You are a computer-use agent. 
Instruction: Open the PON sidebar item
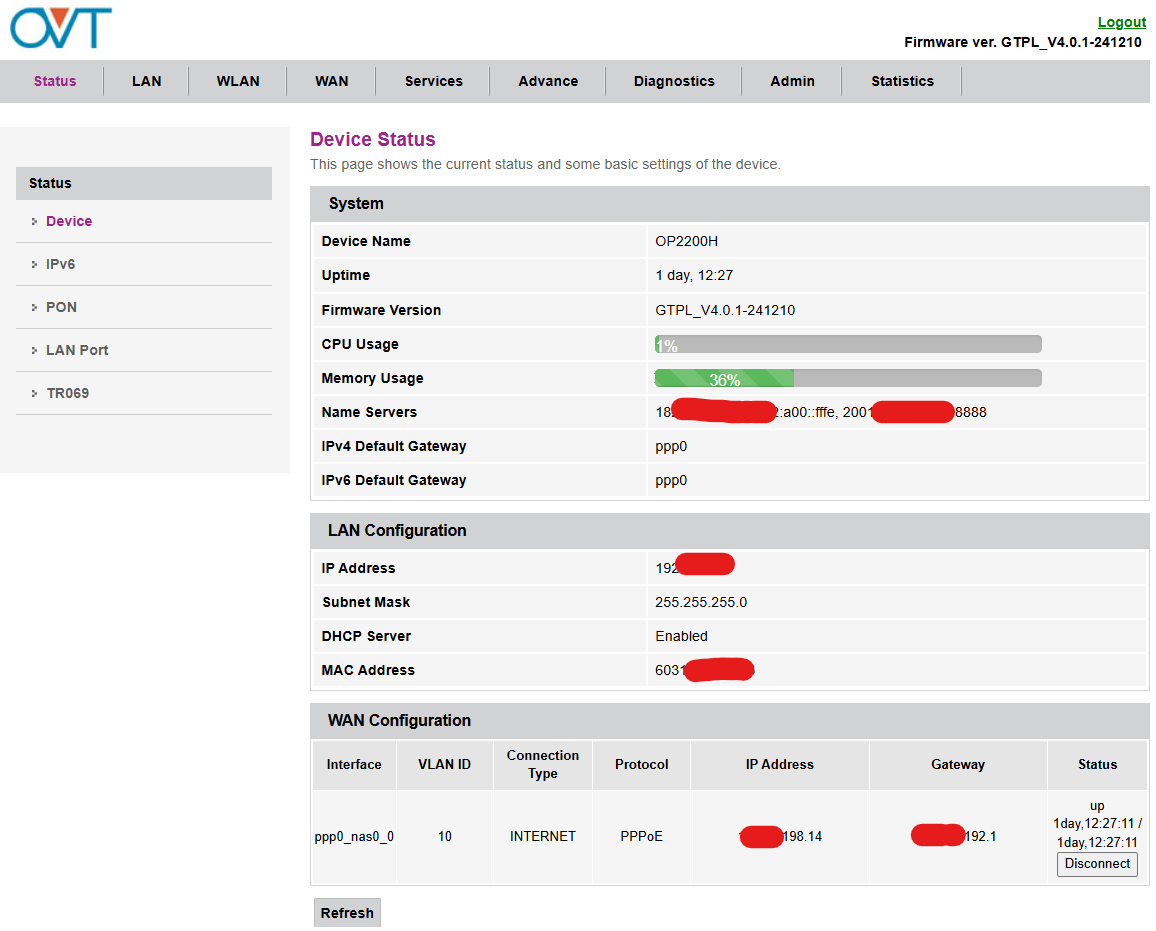pyautogui.click(x=62, y=307)
